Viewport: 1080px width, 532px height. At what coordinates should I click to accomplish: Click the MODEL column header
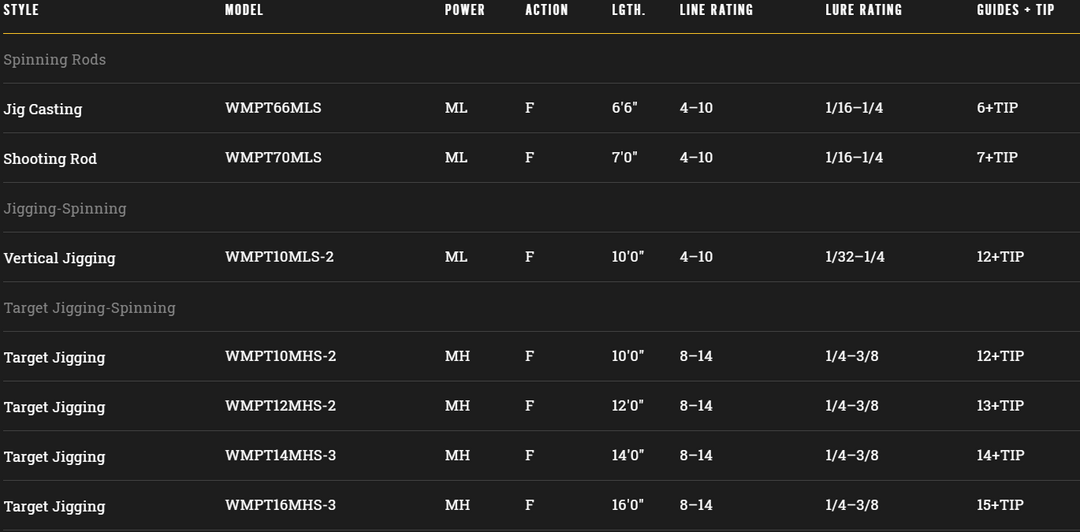point(244,10)
